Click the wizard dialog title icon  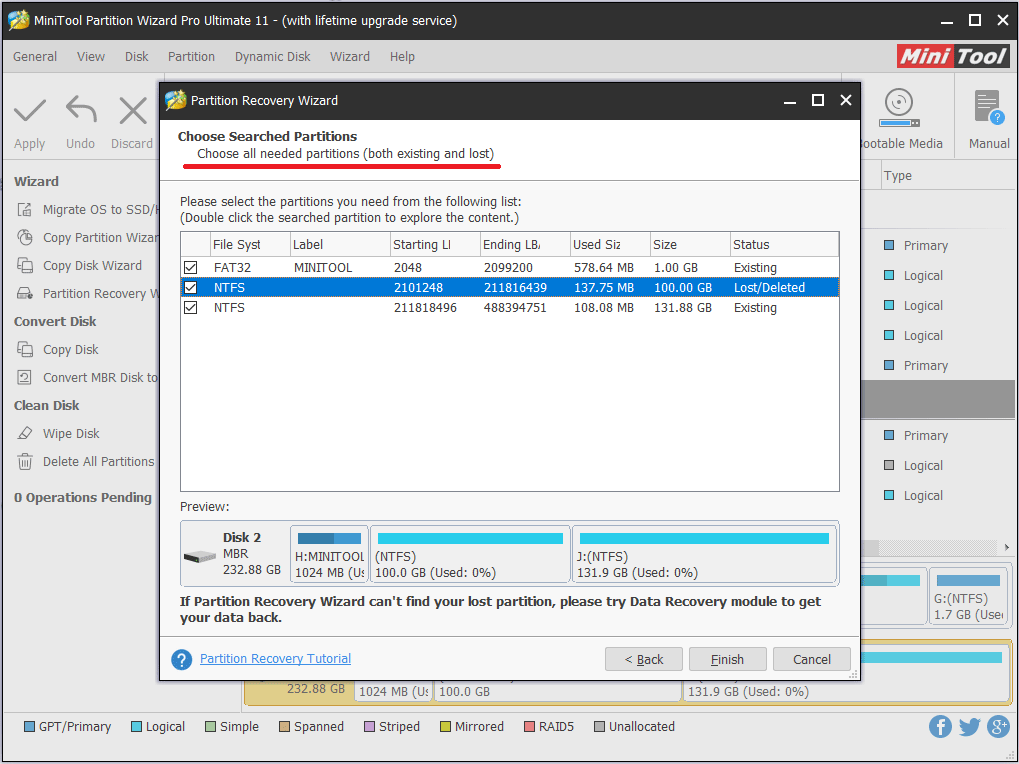pos(175,100)
